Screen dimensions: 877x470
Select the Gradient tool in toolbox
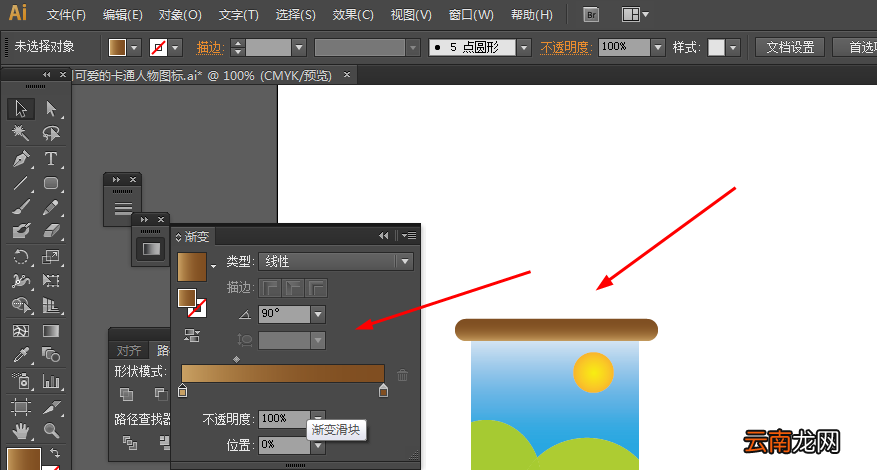[x=51, y=331]
